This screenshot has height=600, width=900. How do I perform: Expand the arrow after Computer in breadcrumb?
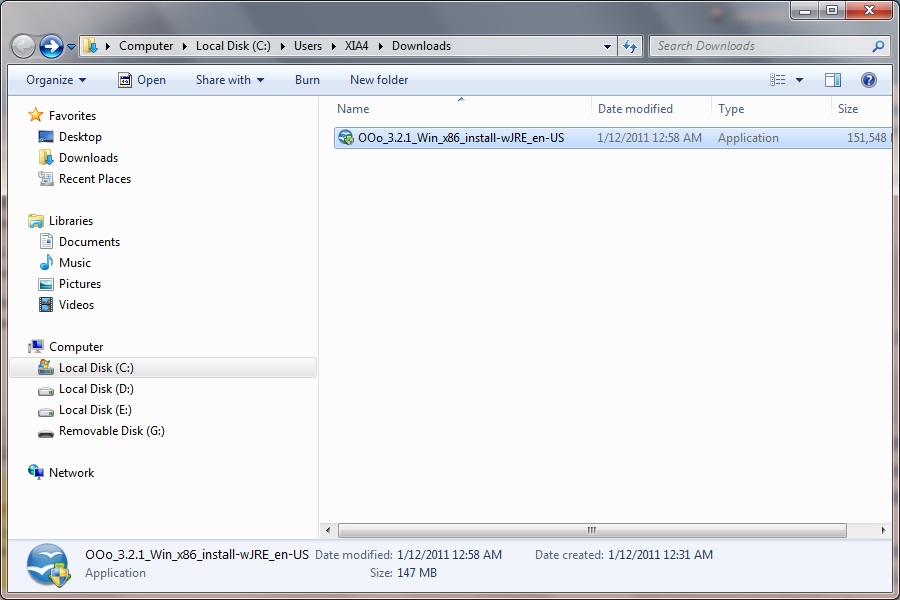tap(185, 47)
